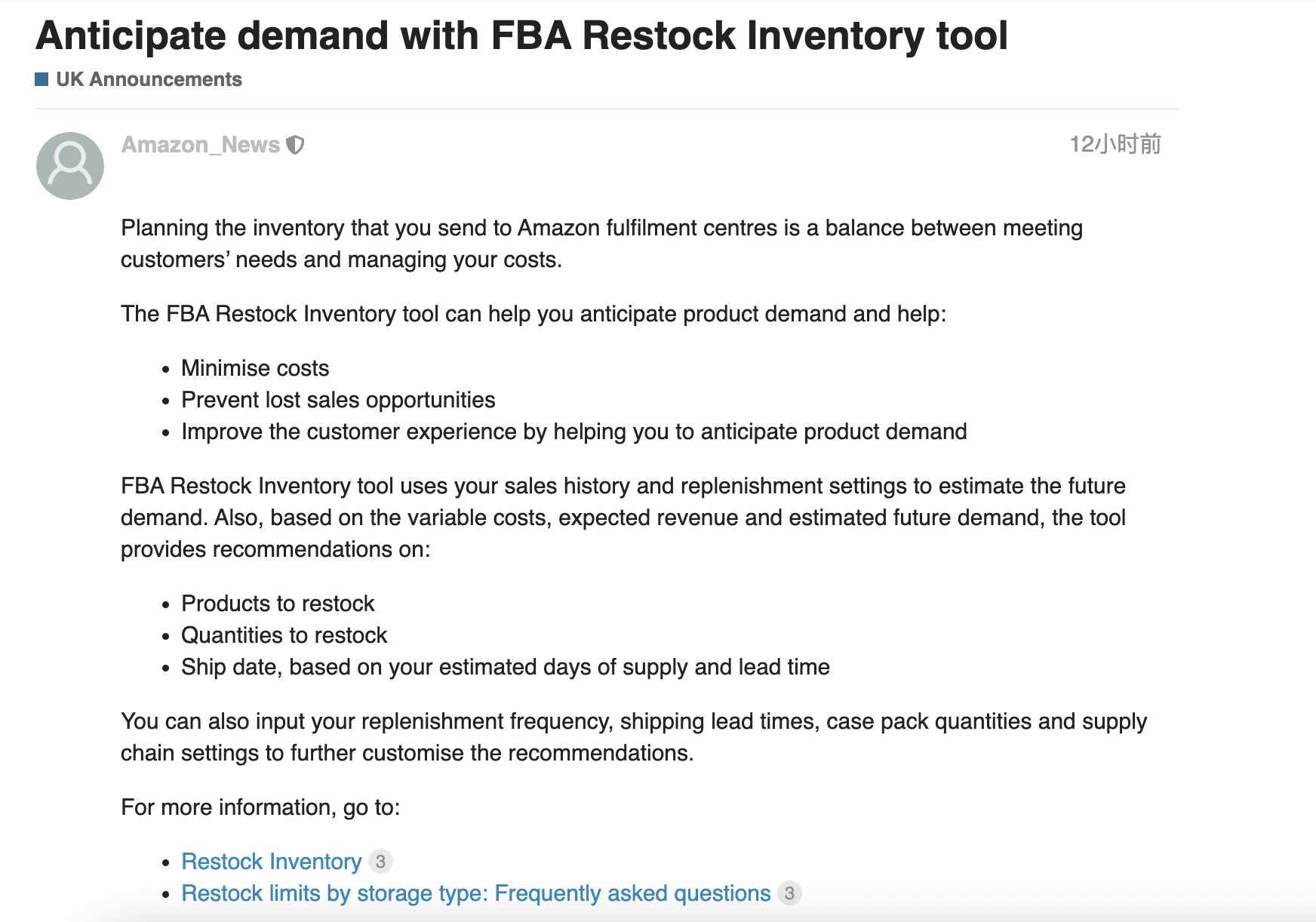Click the click-count badge after Restock Inventory

click(380, 861)
